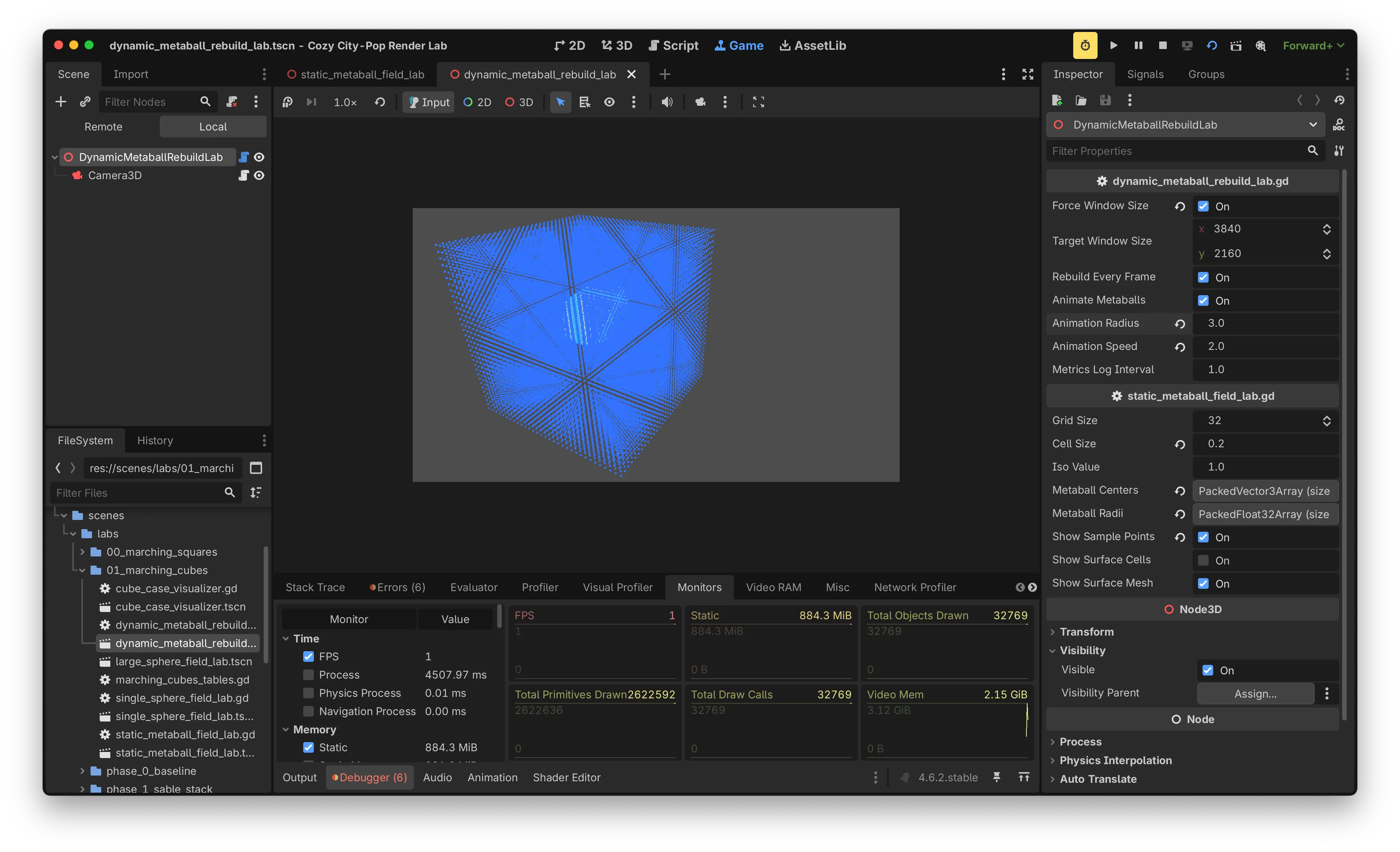1400x852 pixels.
Task: Enable the Physics Process monitor checkbox
Action: [x=309, y=693]
